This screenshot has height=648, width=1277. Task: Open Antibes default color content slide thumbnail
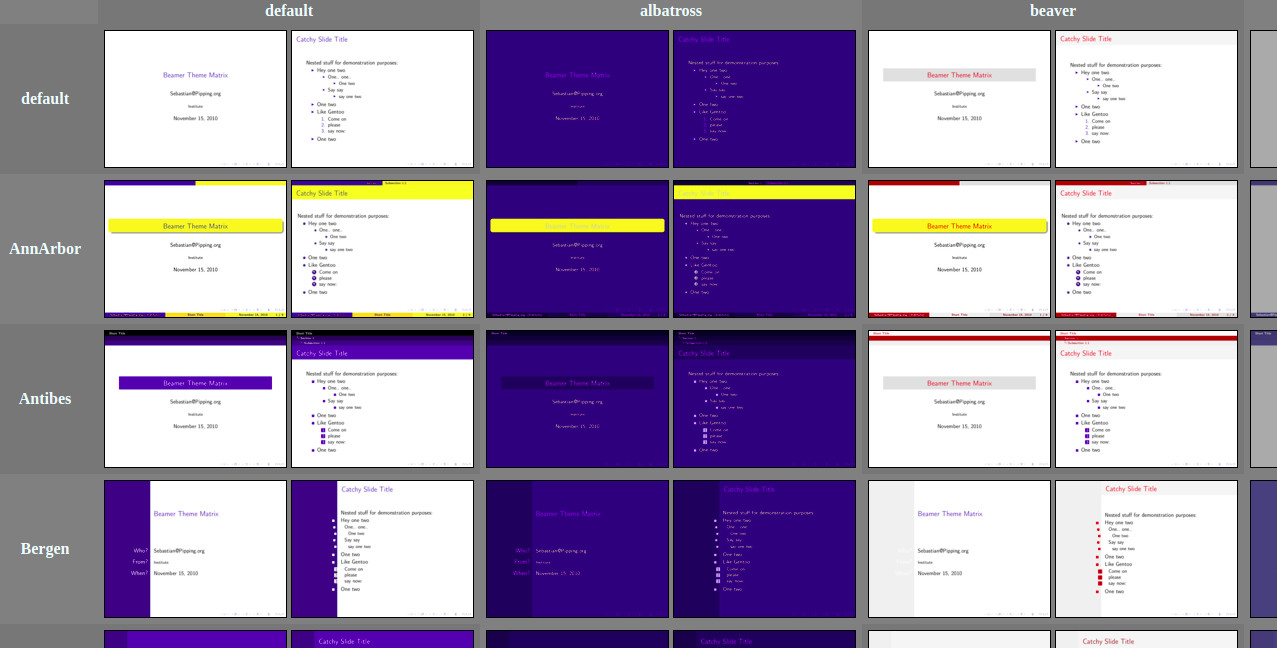(382, 399)
